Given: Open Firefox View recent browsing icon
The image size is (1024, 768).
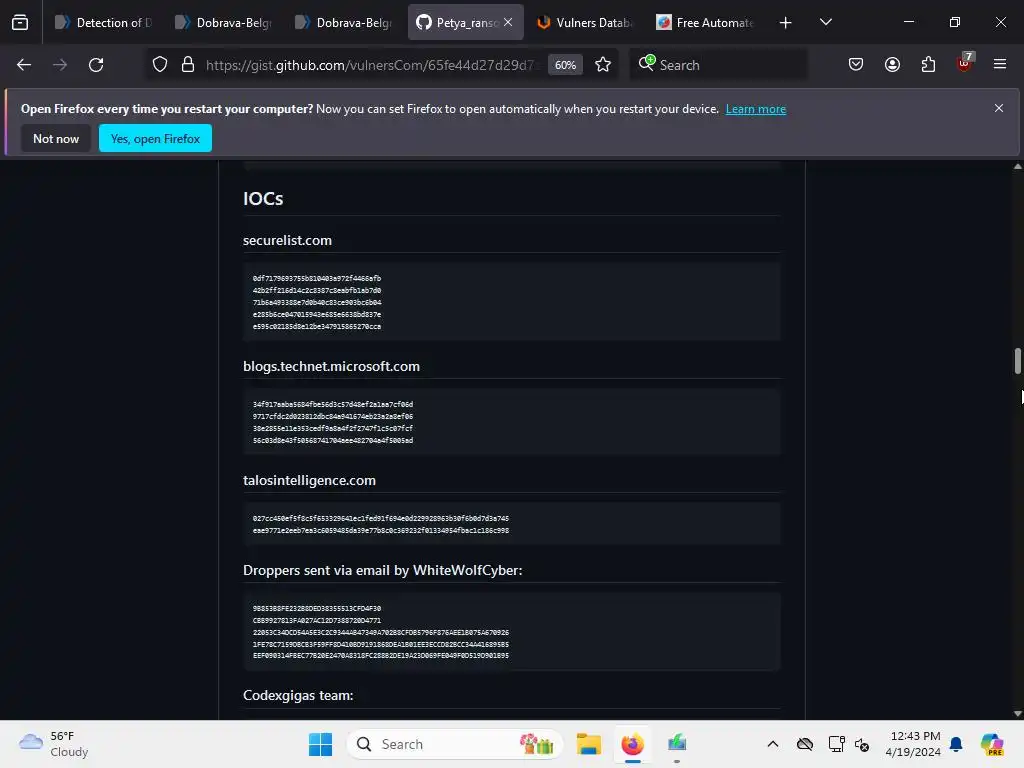Looking at the screenshot, I should [x=20, y=22].
